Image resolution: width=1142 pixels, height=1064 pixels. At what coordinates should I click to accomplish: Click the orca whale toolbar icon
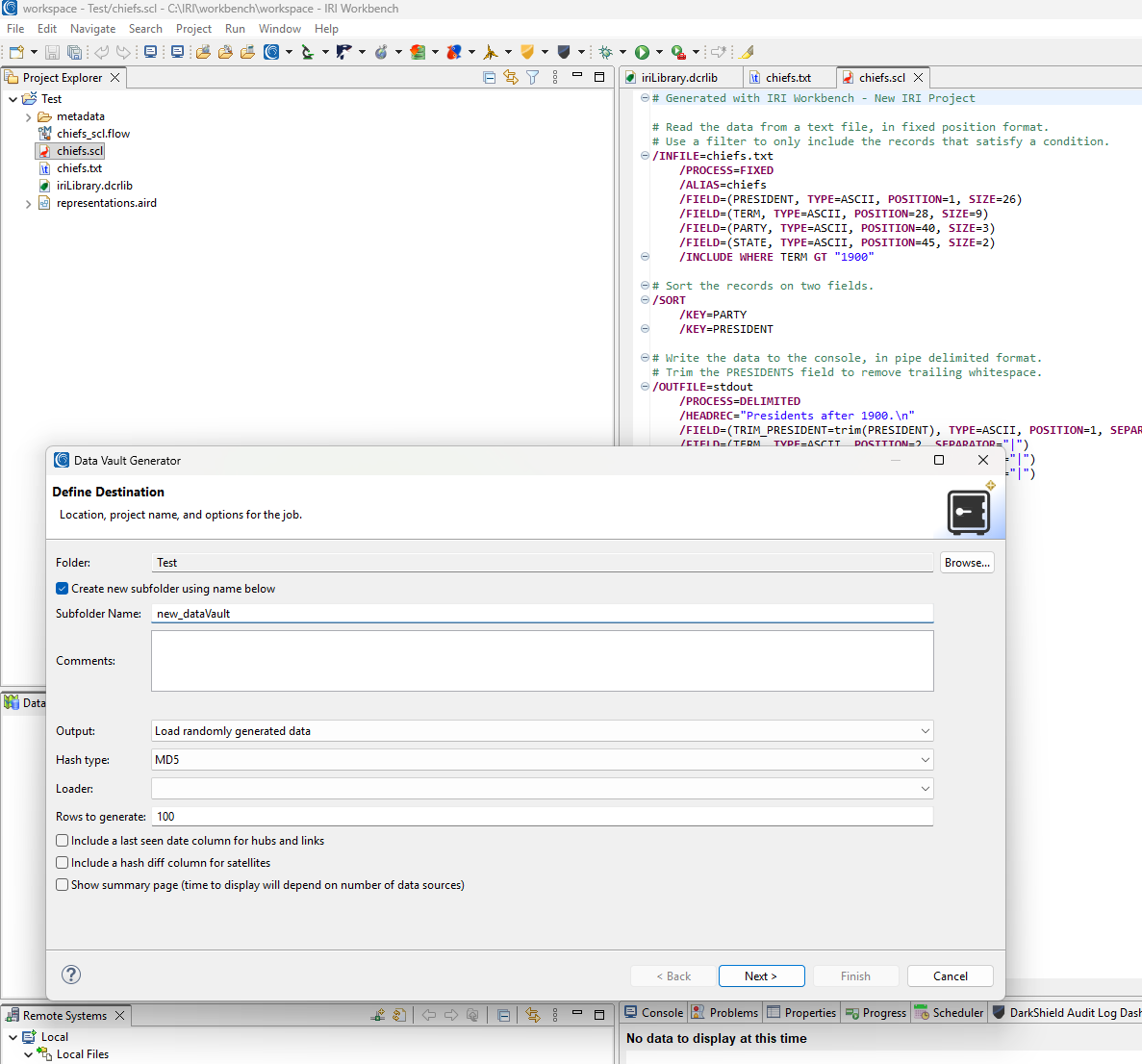click(343, 52)
